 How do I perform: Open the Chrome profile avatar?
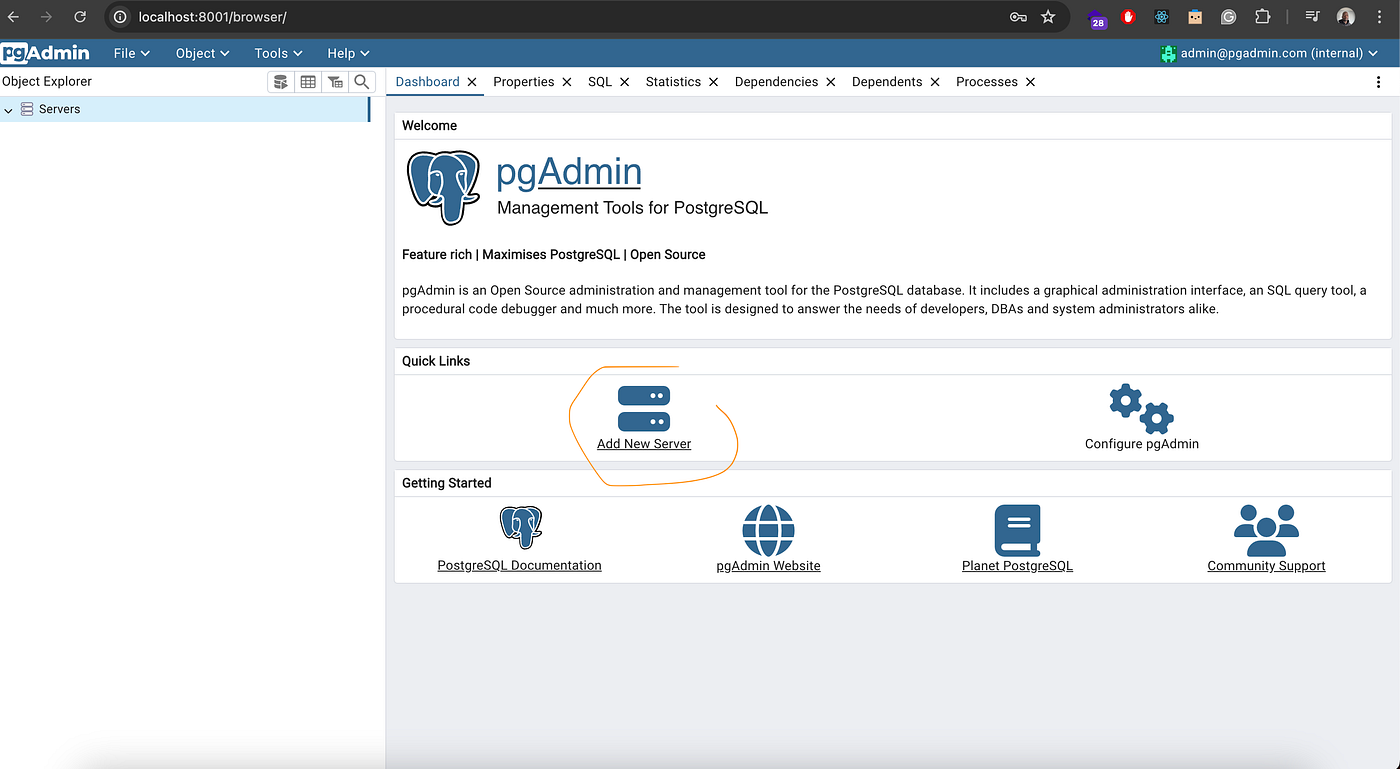[1346, 17]
